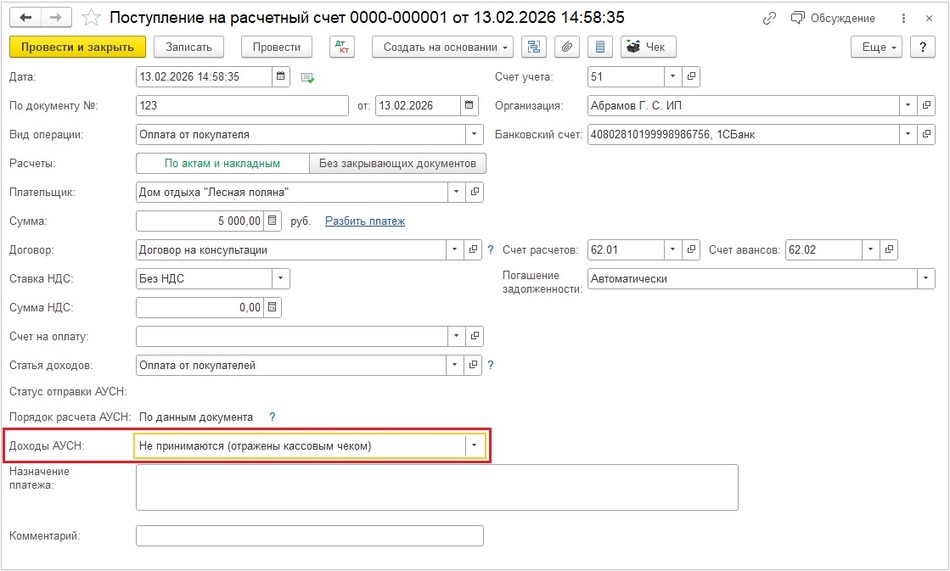Click Провести и закрыть button
Screen dimensions: 950x571
(77, 47)
